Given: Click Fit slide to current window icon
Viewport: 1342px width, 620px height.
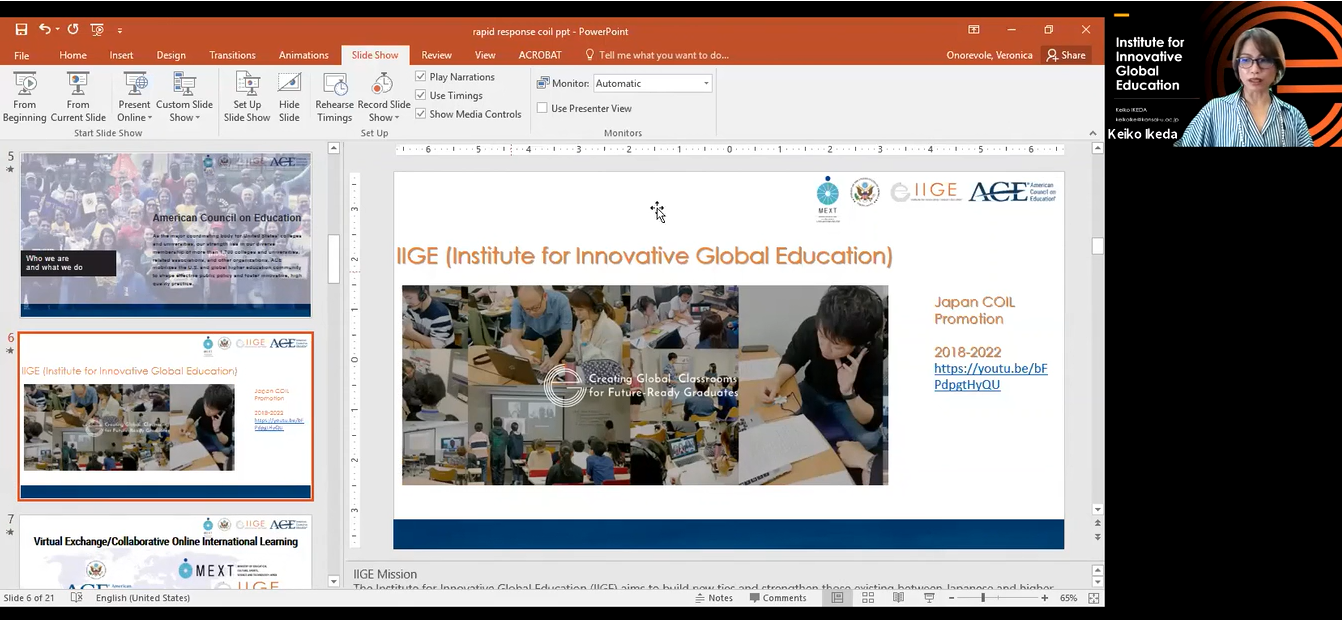Looking at the screenshot, I should pyautogui.click(x=1094, y=598).
